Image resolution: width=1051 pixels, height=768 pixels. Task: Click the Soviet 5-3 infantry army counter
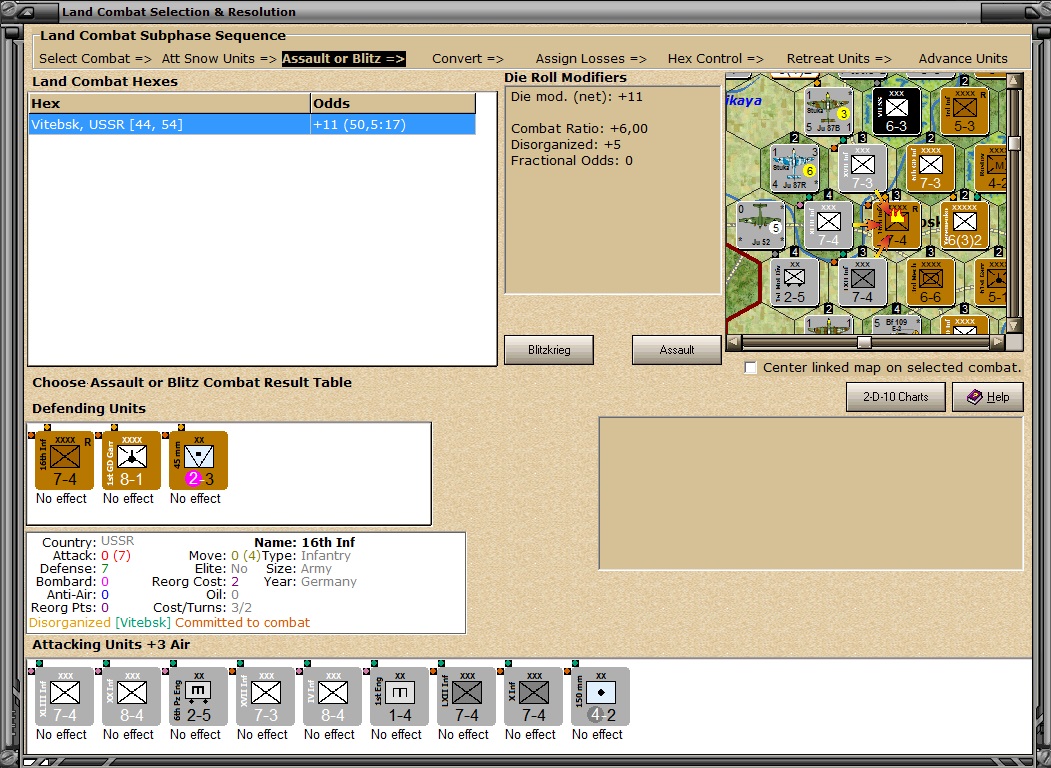coord(965,111)
